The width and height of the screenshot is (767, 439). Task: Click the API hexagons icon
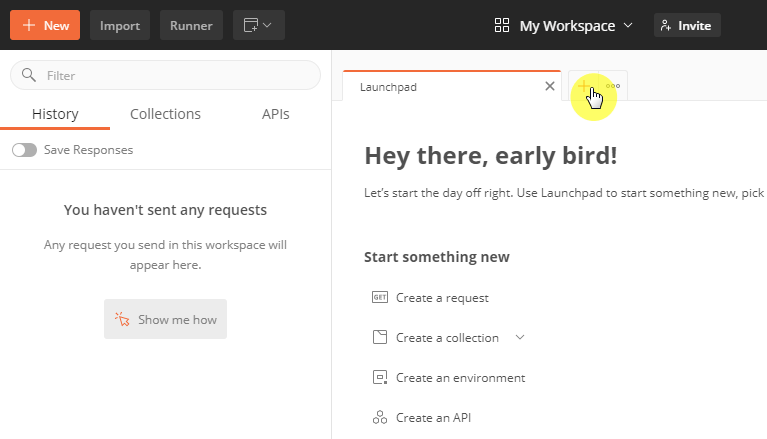(380, 417)
